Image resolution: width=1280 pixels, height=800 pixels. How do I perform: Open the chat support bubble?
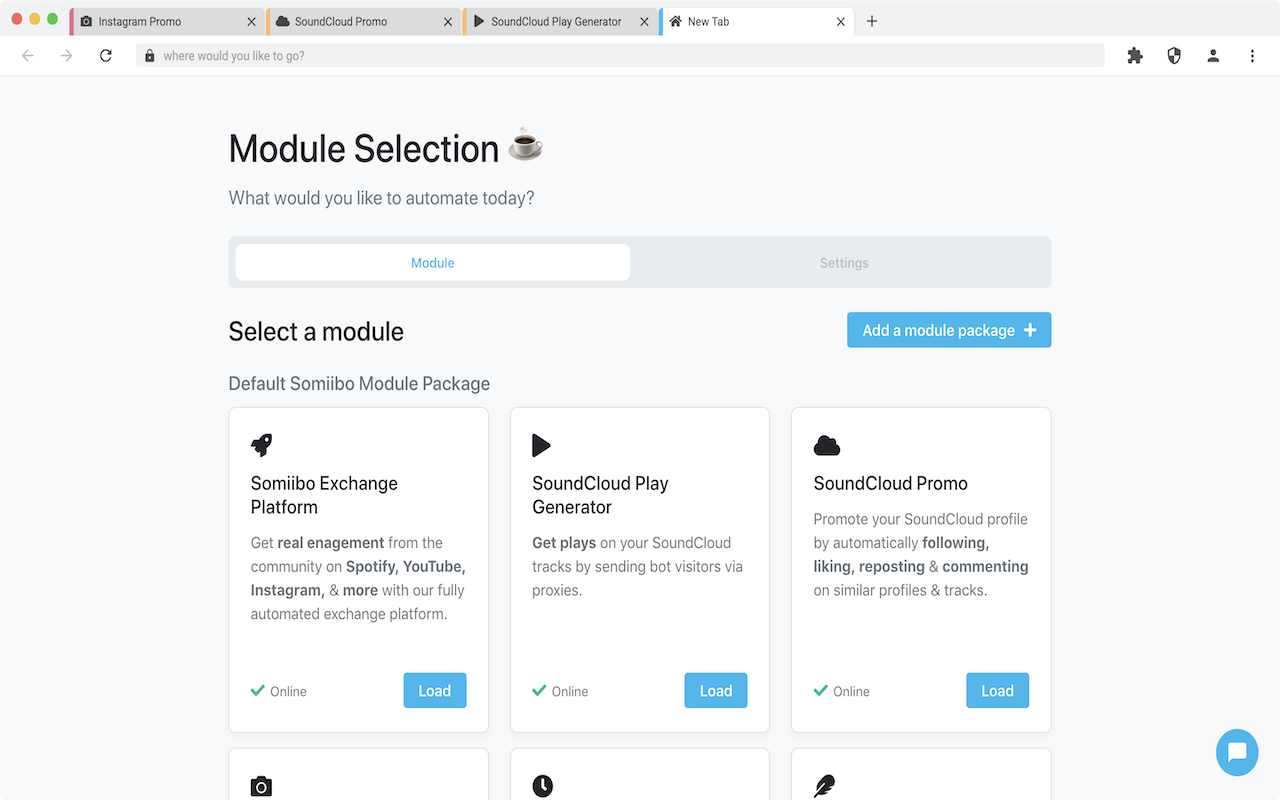pos(1237,753)
